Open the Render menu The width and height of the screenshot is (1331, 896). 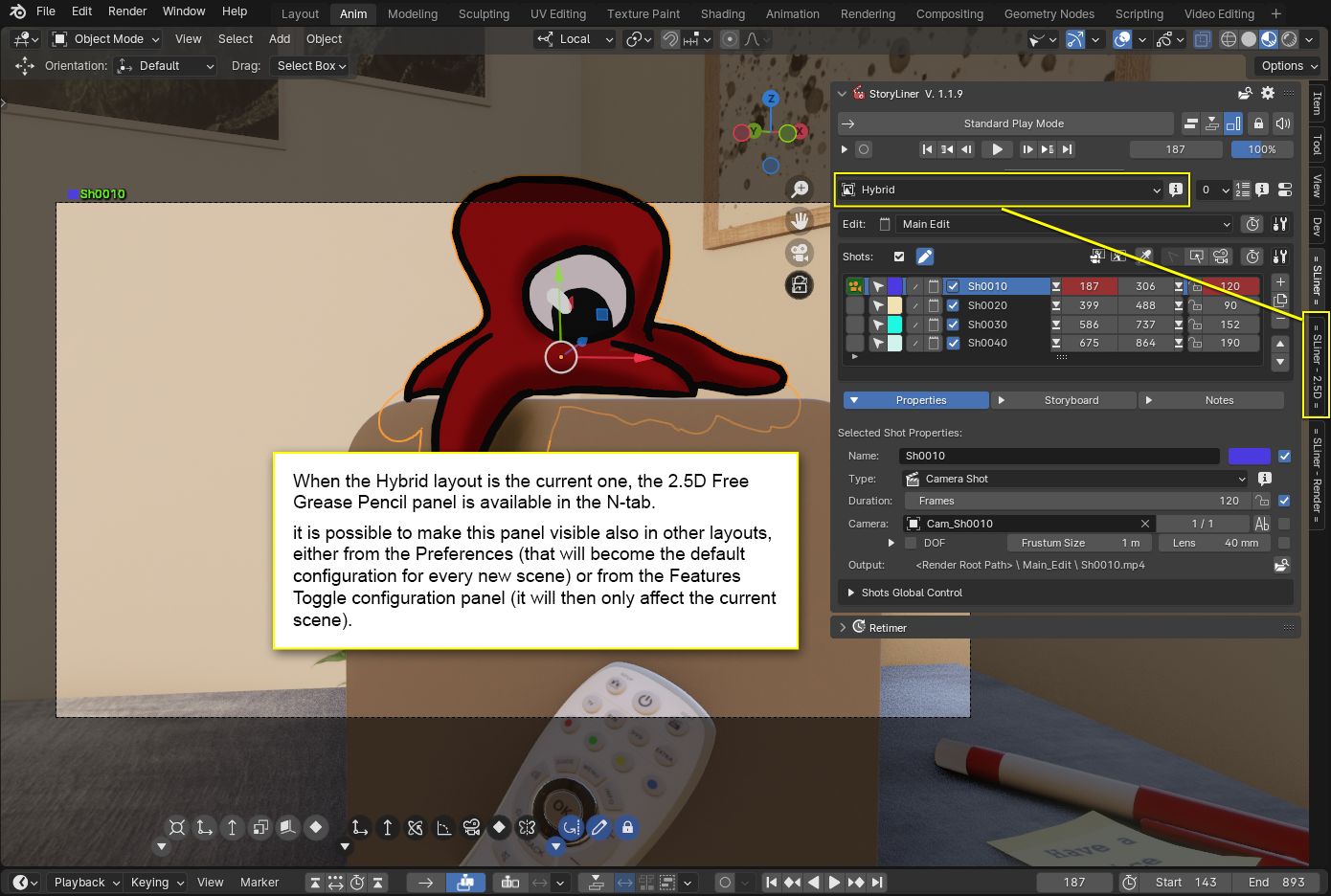pyautogui.click(x=127, y=11)
